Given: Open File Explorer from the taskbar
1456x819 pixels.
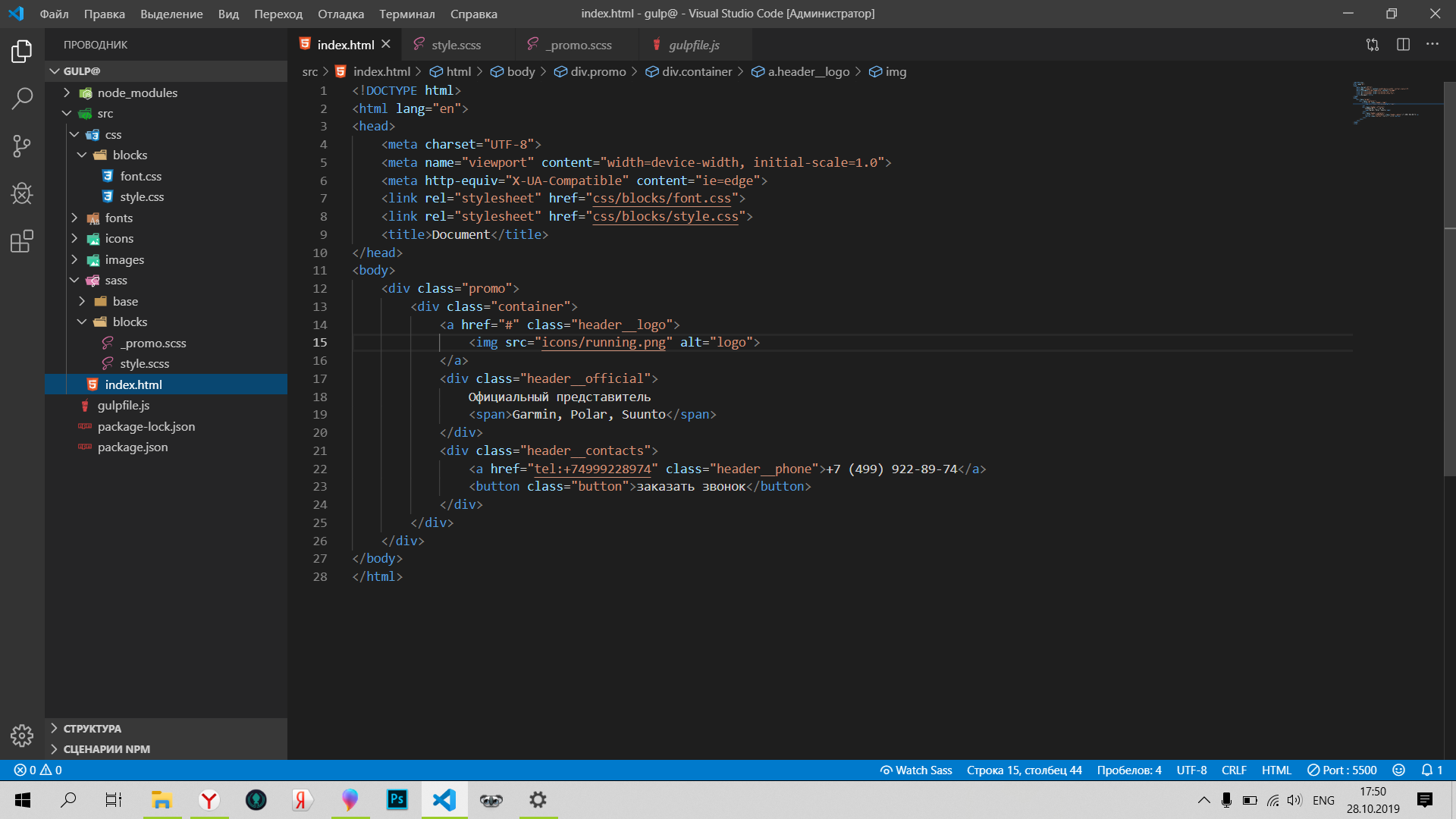Looking at the screenshot, I should (x=162, y=800).
